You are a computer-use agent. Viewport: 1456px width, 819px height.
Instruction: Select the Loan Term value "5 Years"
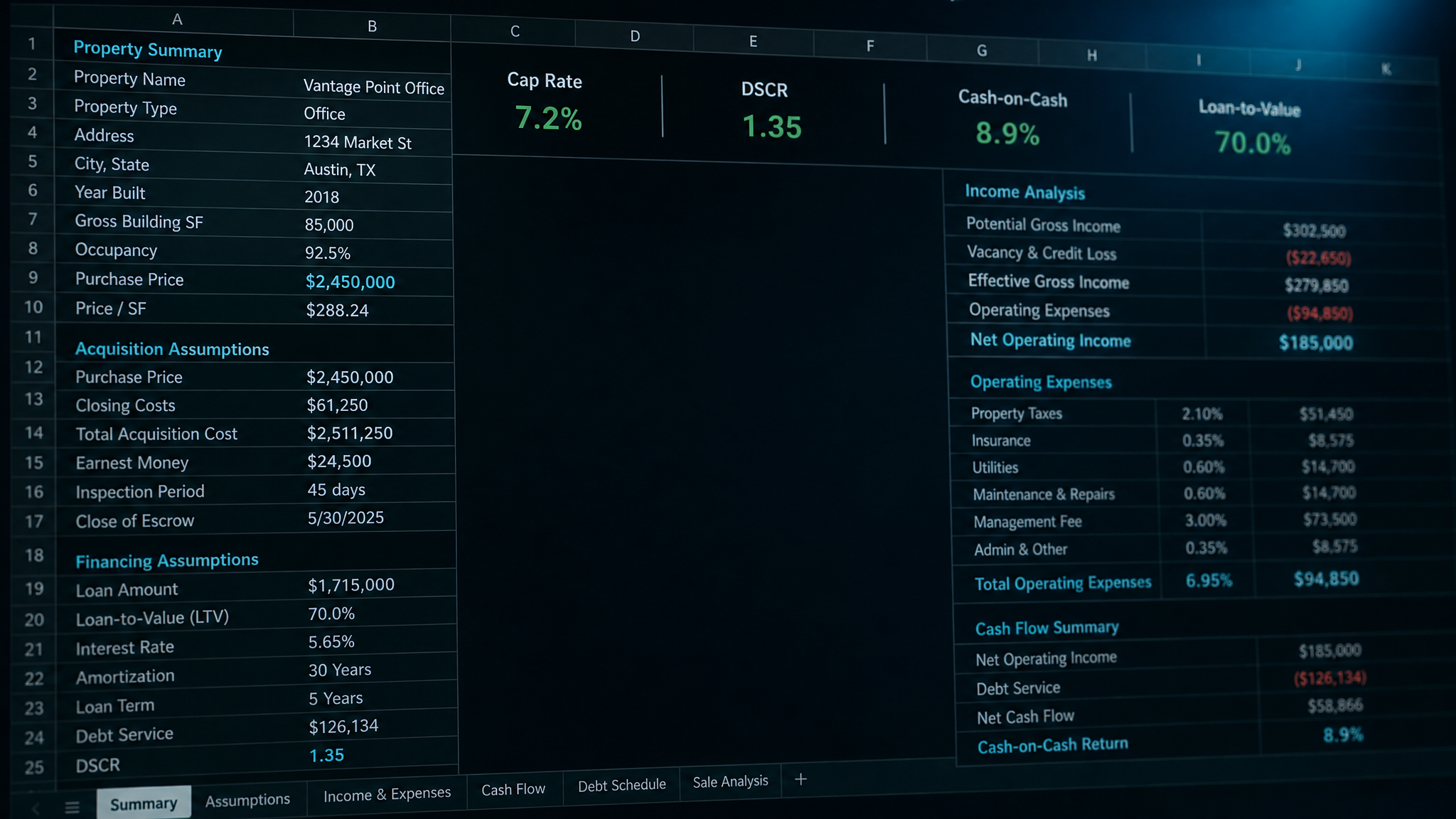click(336, 698)
